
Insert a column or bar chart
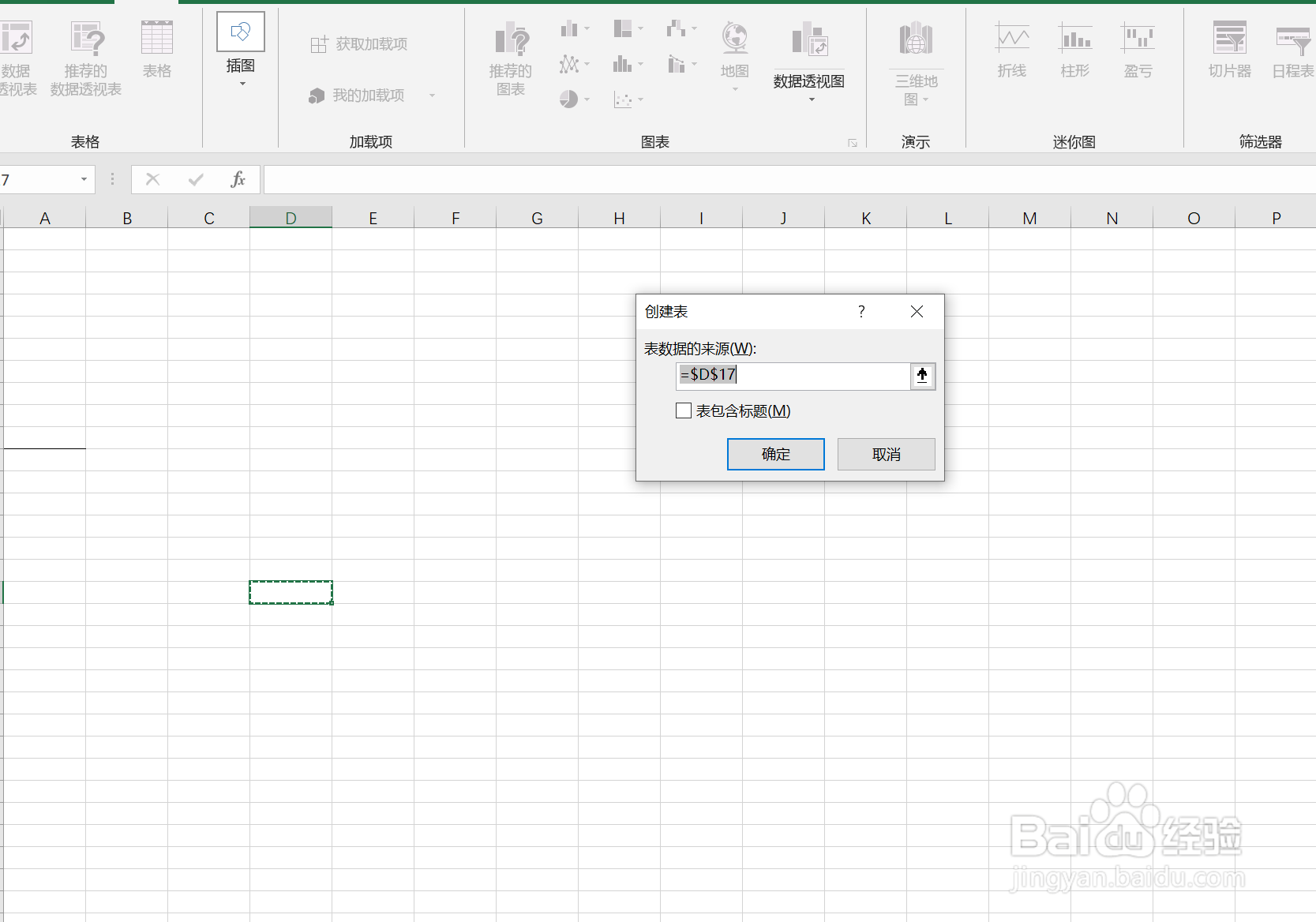coord(575,29)
